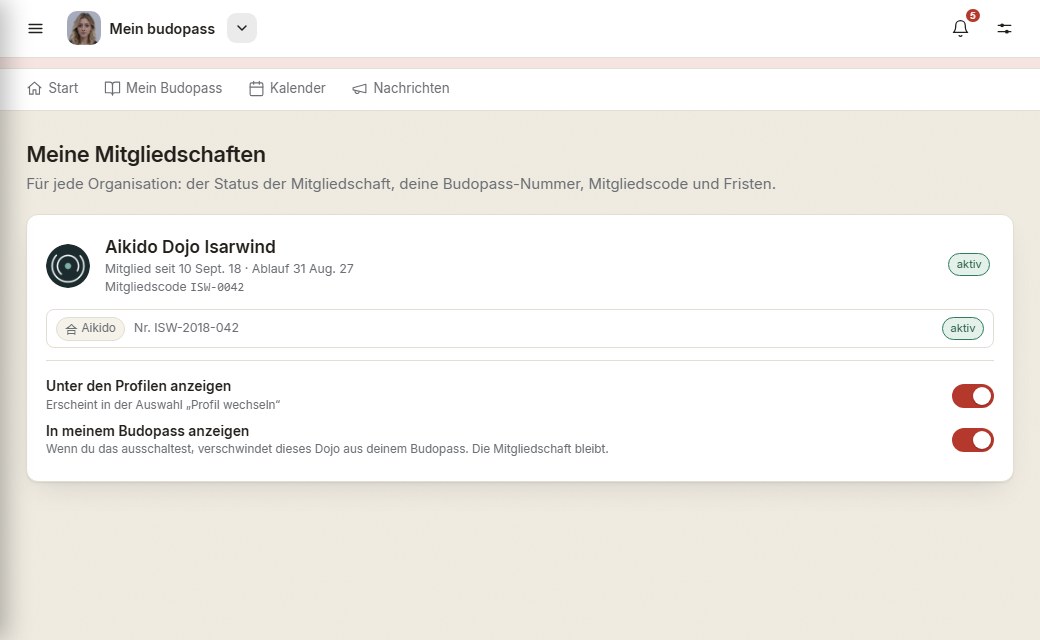Toggle "In meinem Budopass anzeigen" switch
The image size is (1040, 640).
coord(972,440)
